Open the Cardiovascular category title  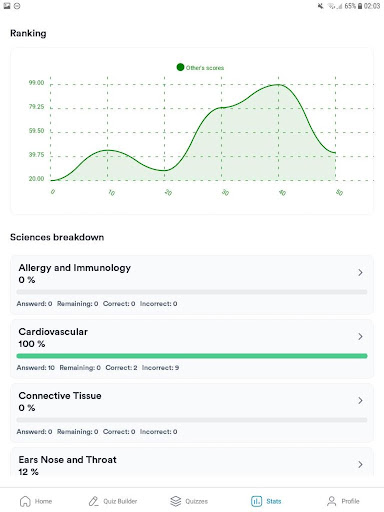tap(53, 332)
